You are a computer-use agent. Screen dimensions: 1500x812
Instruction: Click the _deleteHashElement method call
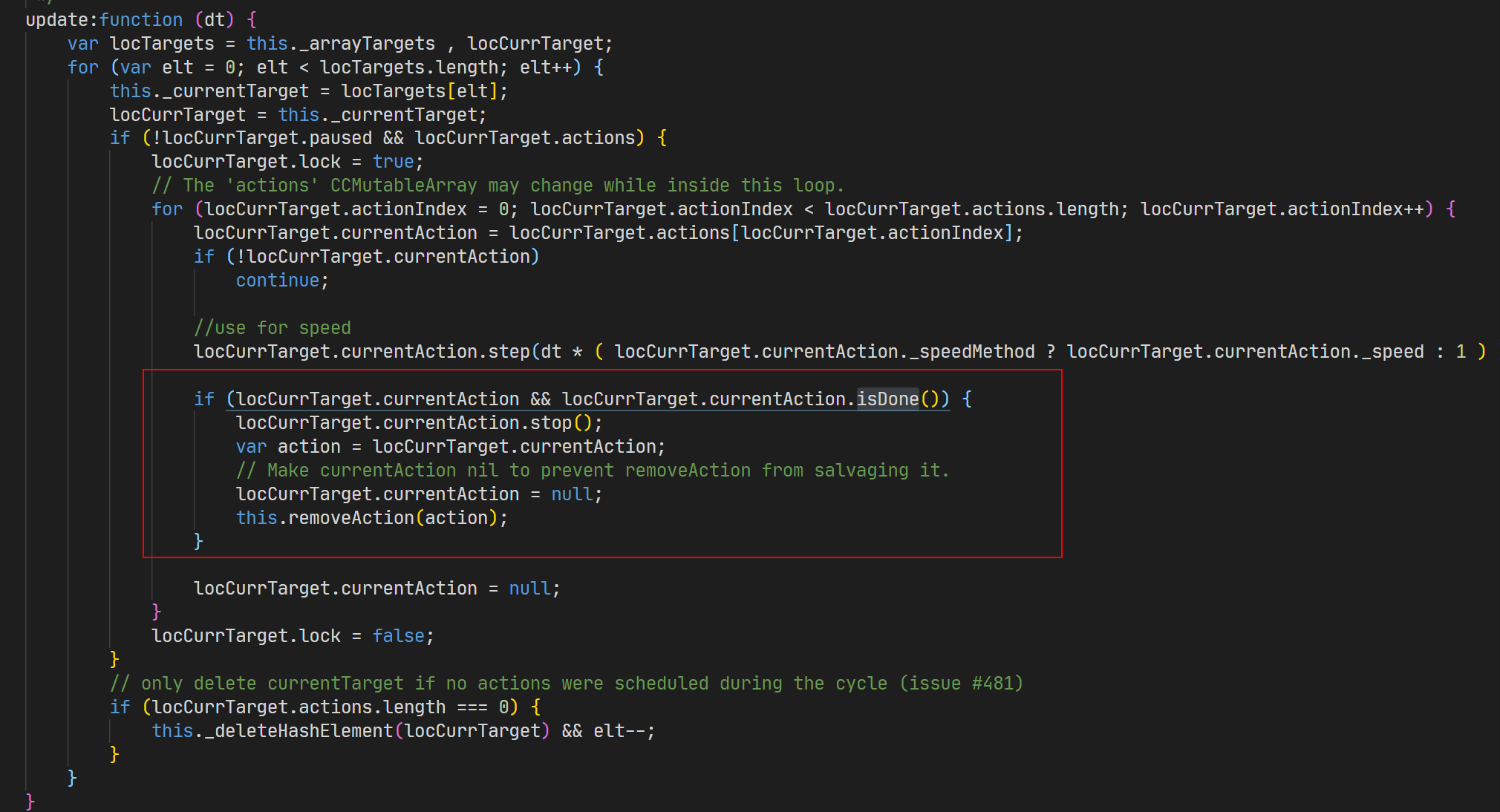[x=299, y=731]
